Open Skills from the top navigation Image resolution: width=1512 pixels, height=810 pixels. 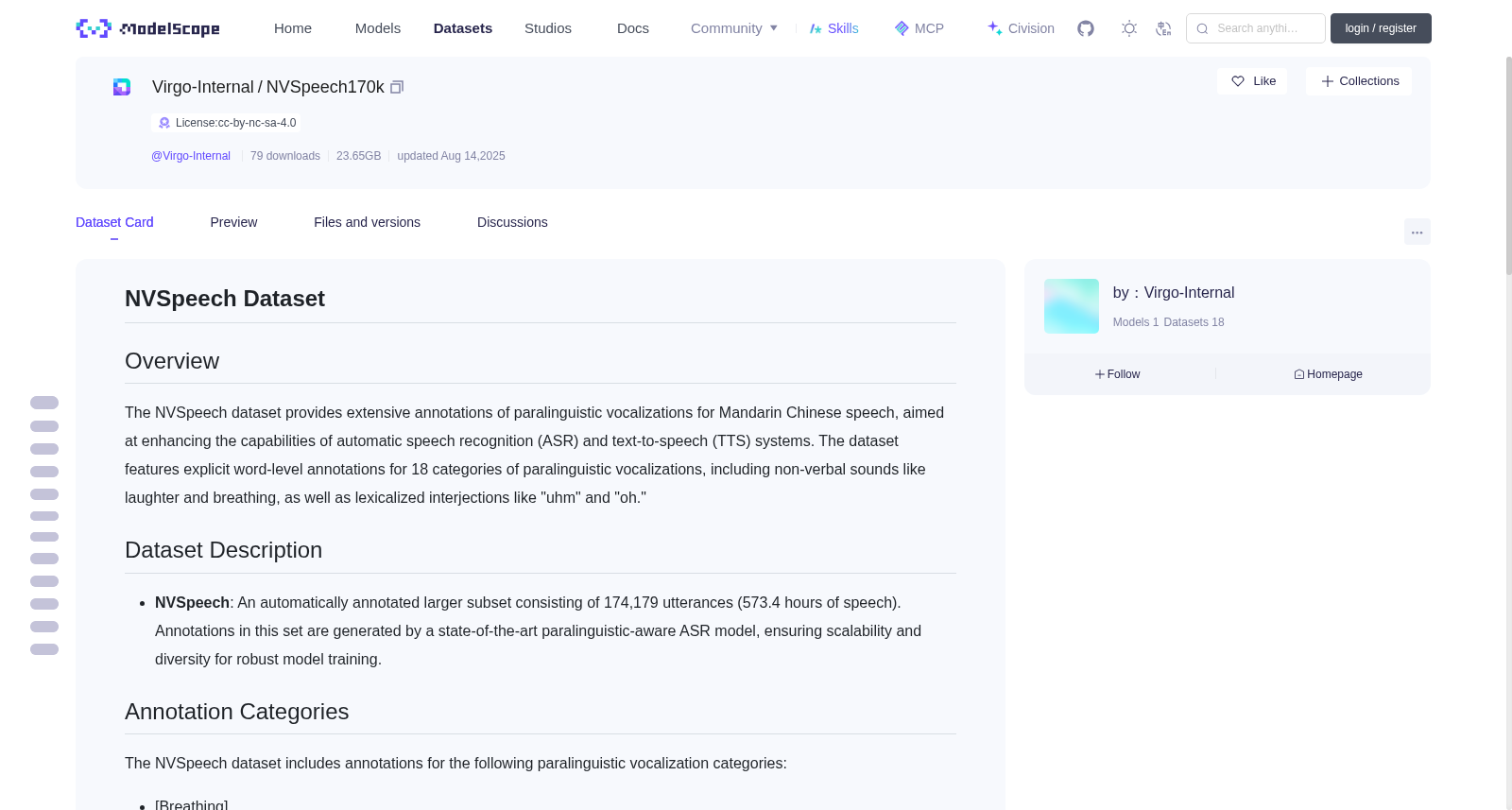[x=833, y=28]
